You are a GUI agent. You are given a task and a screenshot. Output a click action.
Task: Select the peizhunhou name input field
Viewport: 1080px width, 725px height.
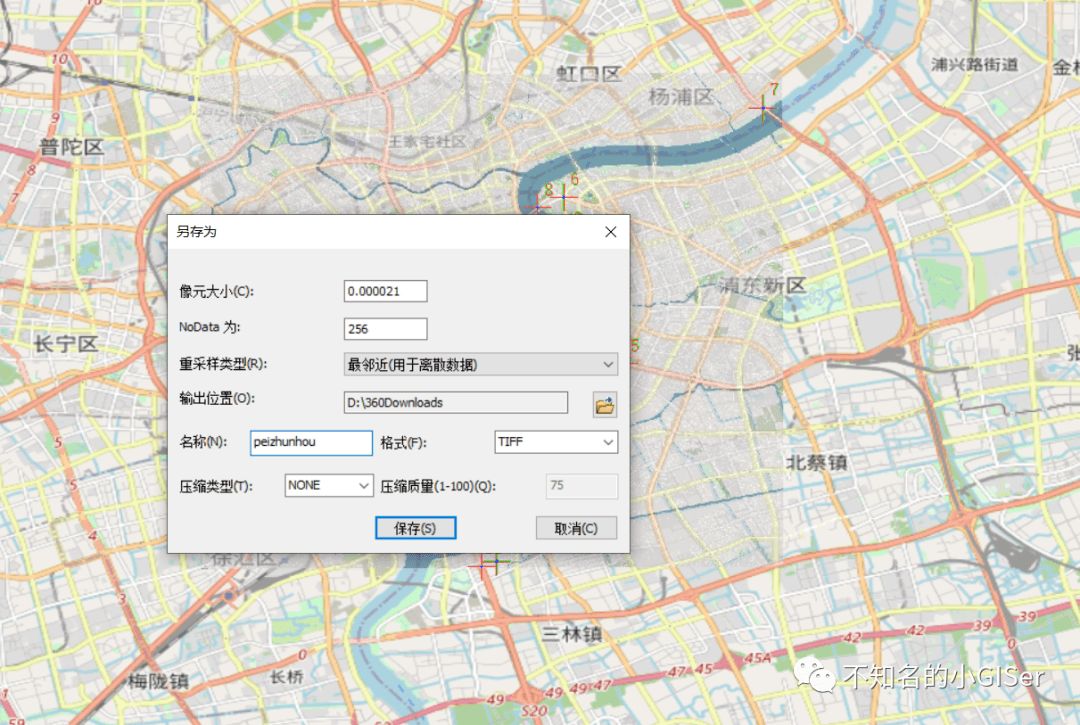(x=310, y=442)
